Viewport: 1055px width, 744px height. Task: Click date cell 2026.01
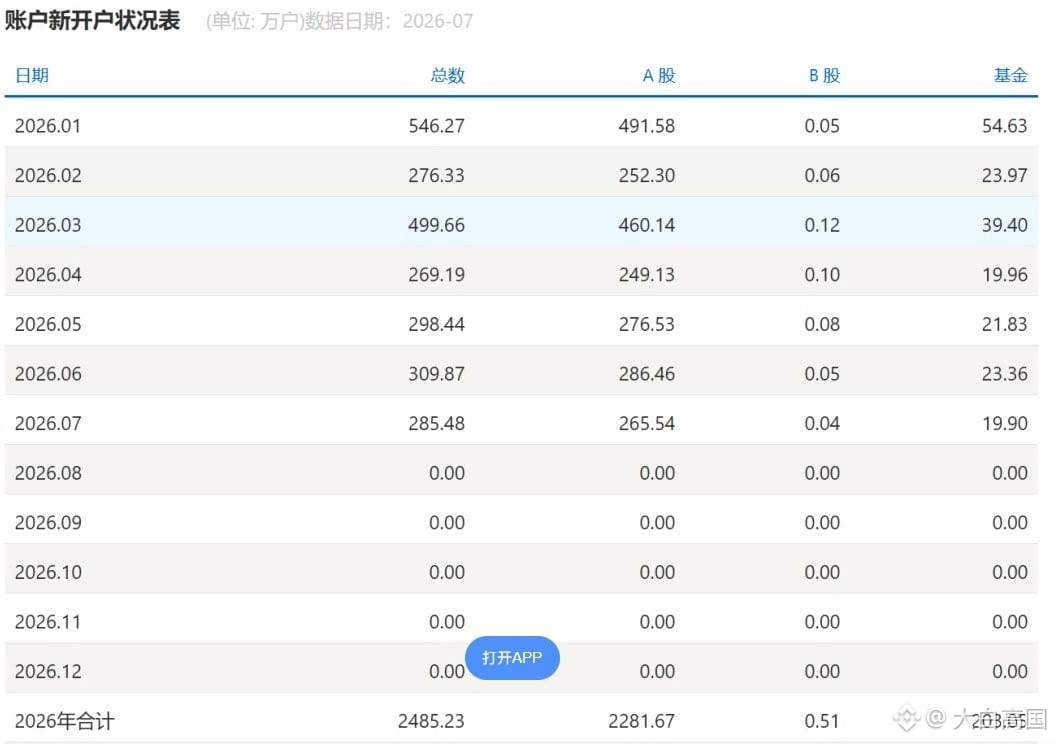coord(48,126)
